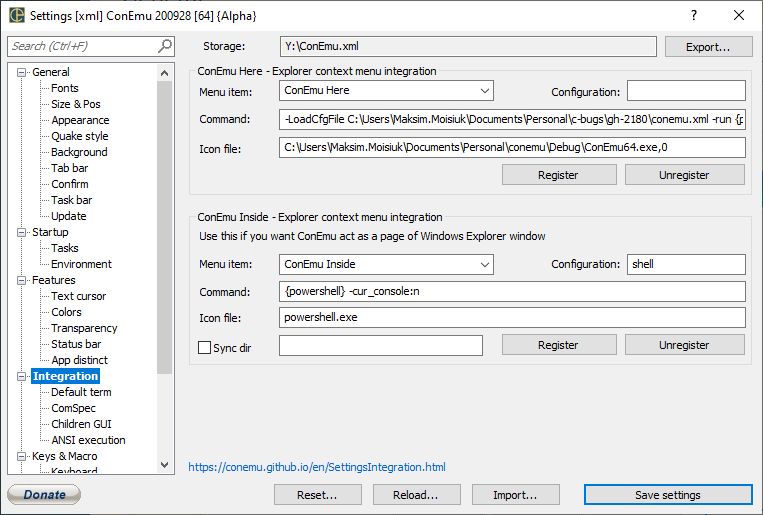
Task: Select Confirm in the tree
Action: [x=70, y=184]
